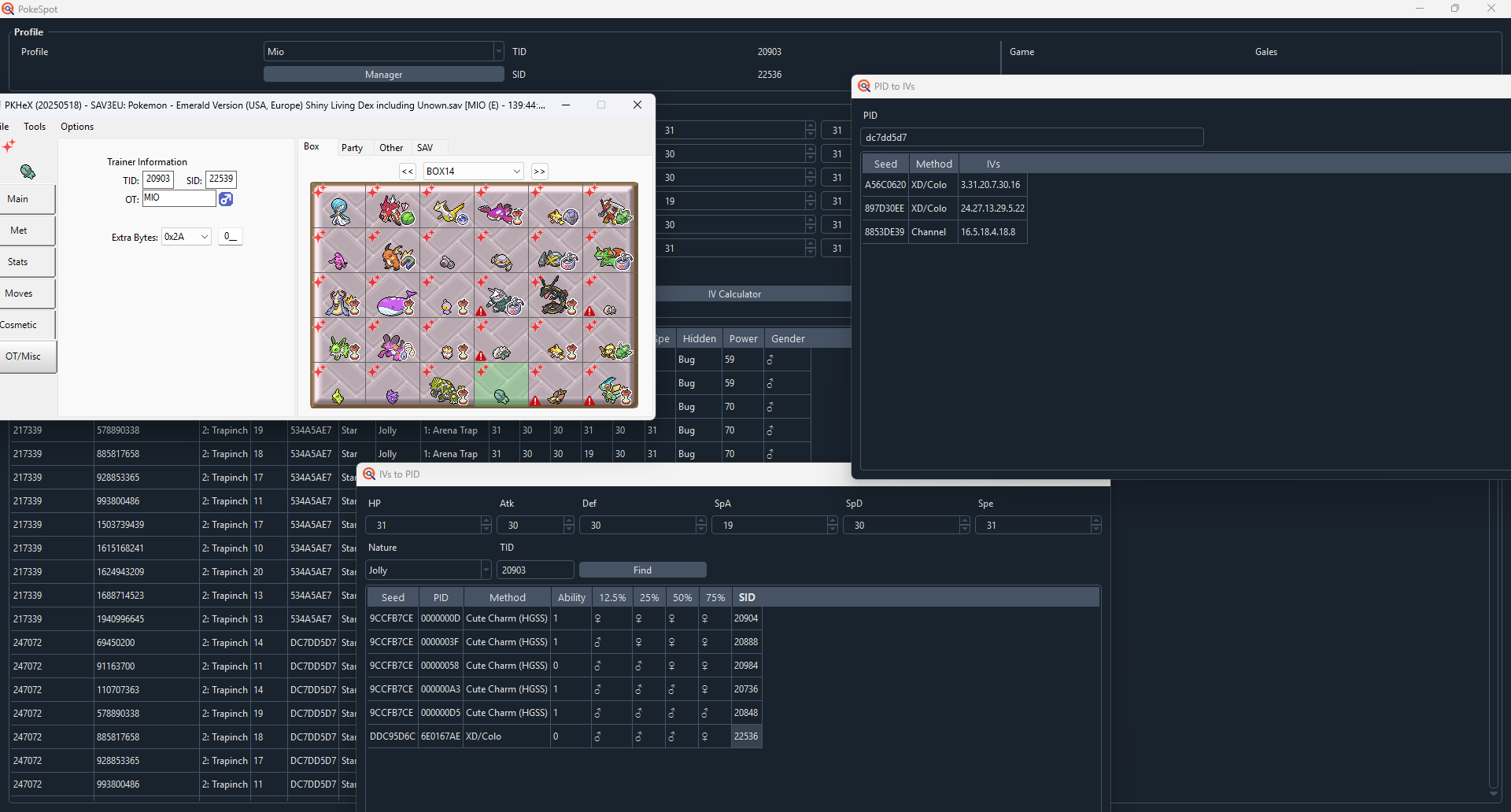Click the shiny star icon under the menu bar
Image resolution: width=1511 pixels, height=812 pixels.
point(9,146)
